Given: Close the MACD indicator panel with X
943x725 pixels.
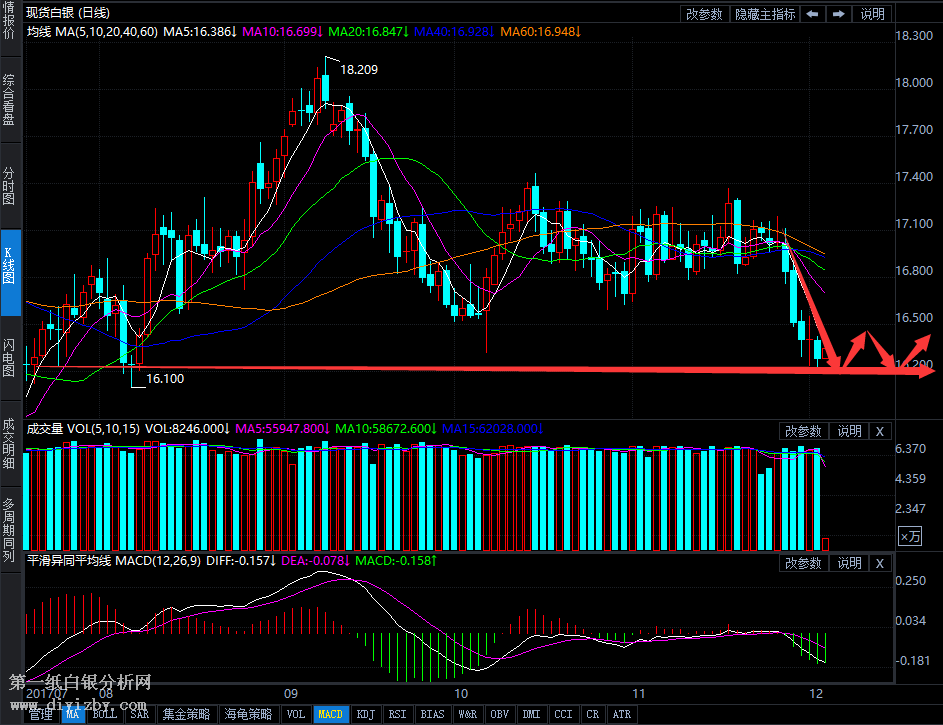Looking at the screenshot, I should coord(879,563).
